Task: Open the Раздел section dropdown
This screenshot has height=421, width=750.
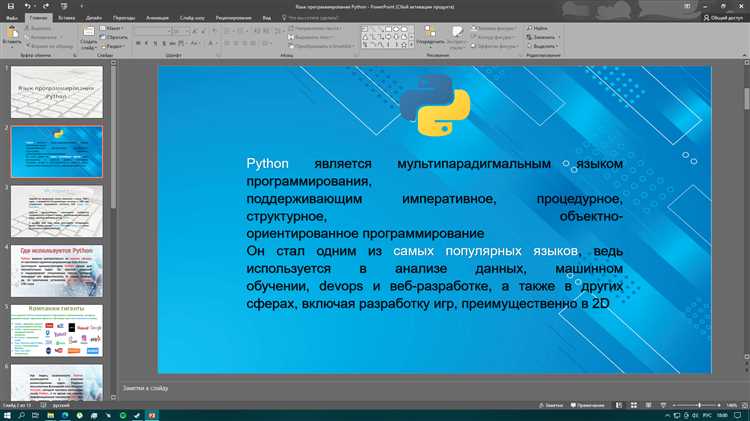Action: (112, 46)
